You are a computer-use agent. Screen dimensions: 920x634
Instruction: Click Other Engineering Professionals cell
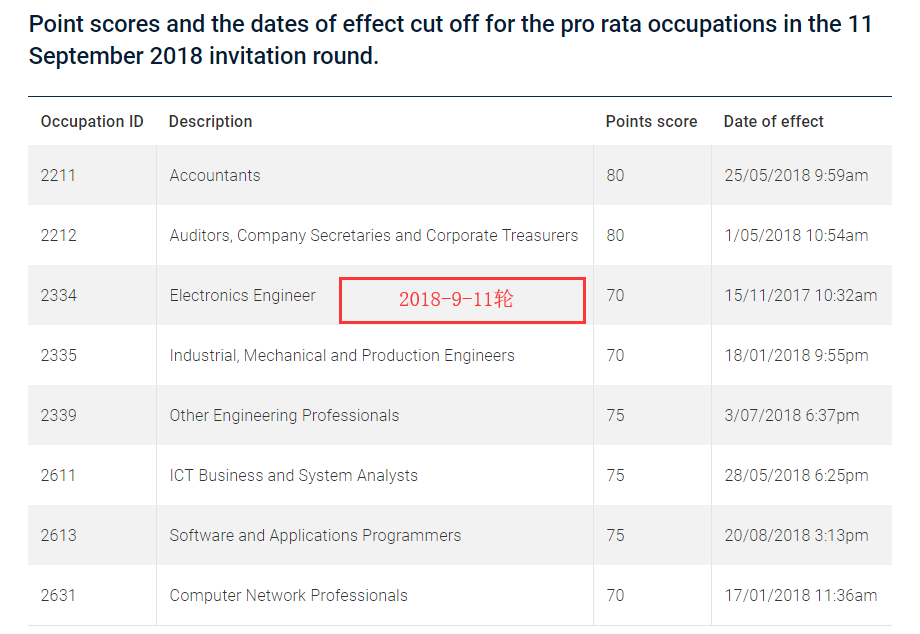[x=284, y=416]
